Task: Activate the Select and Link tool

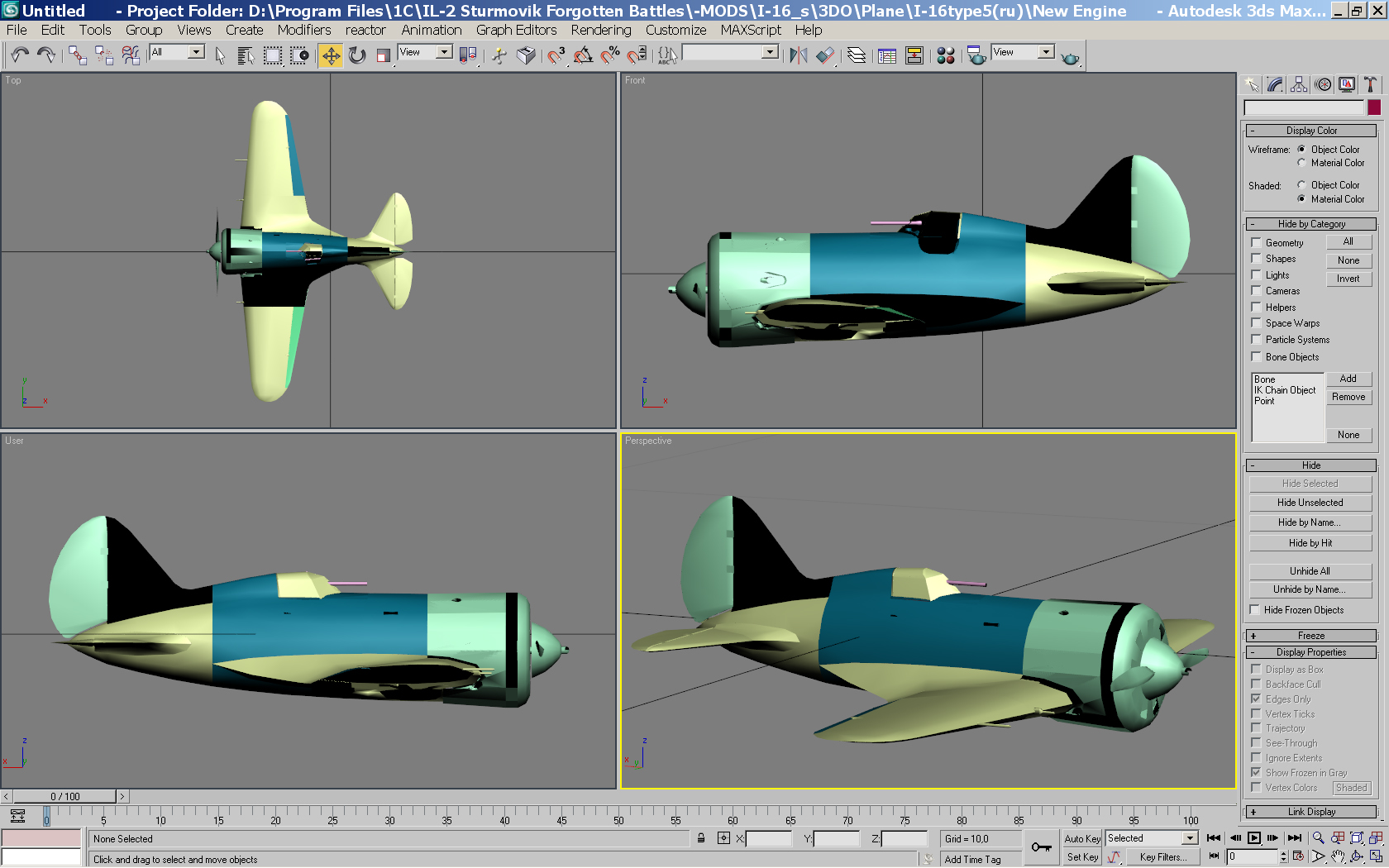Action: (x=78, y=55)
